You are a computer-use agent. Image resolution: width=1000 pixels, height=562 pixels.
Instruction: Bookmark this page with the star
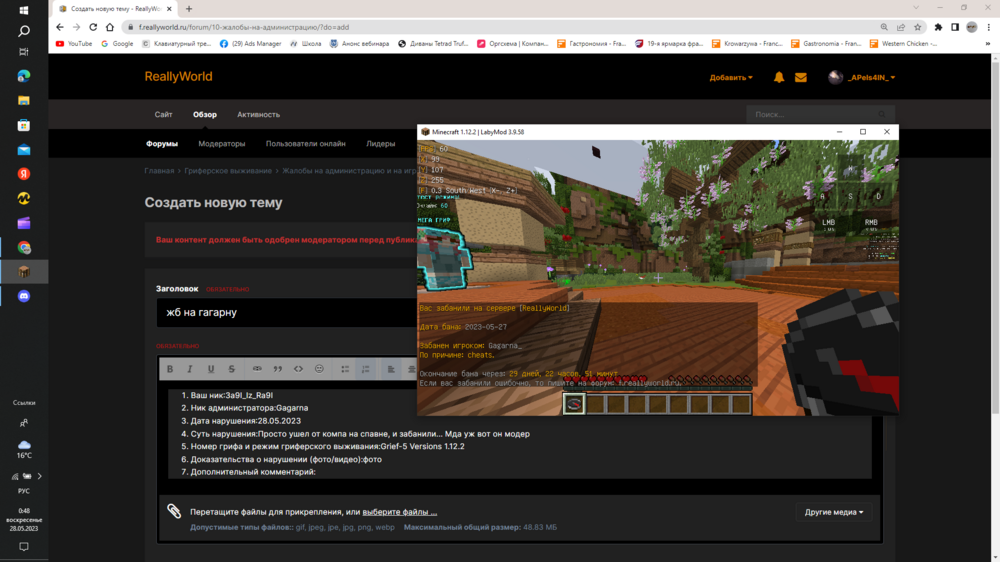918,27
